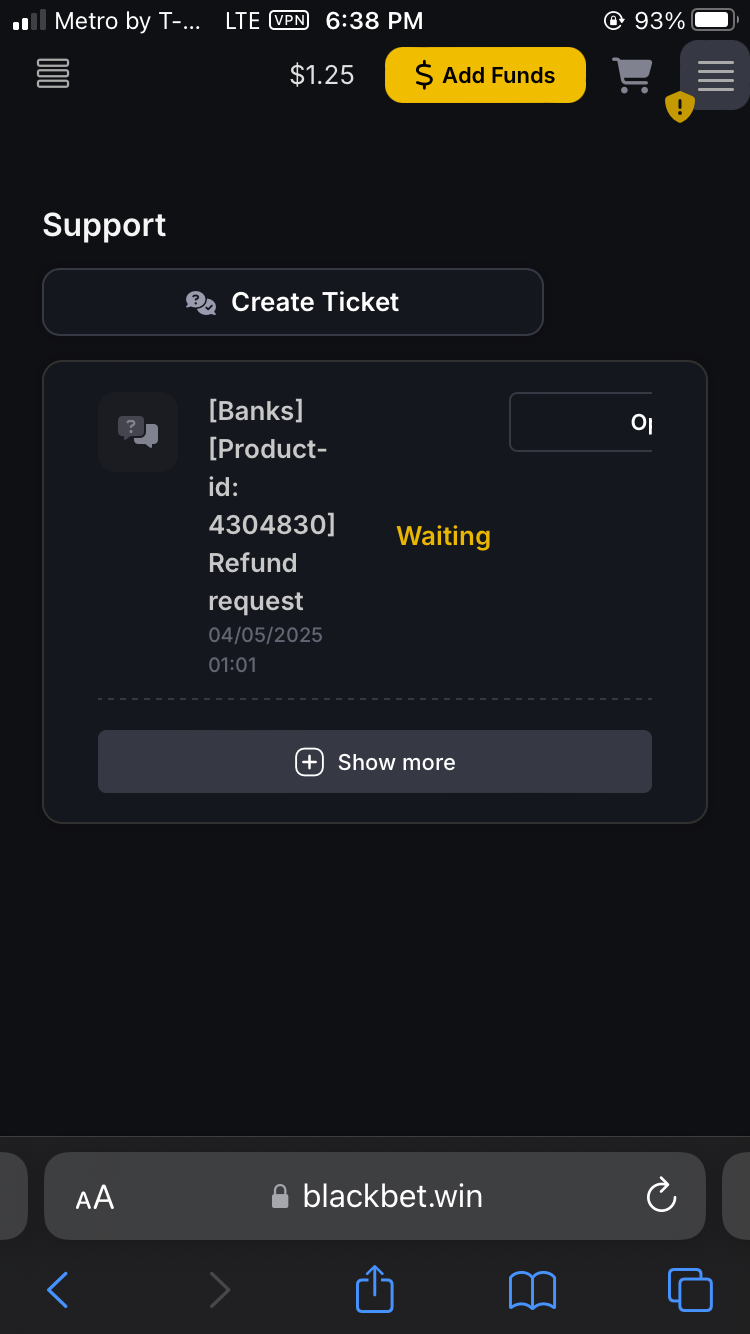Open the Safari tabs overview icon
The width and height of the screenshot is (750, 1334).
pos(690,1289)
